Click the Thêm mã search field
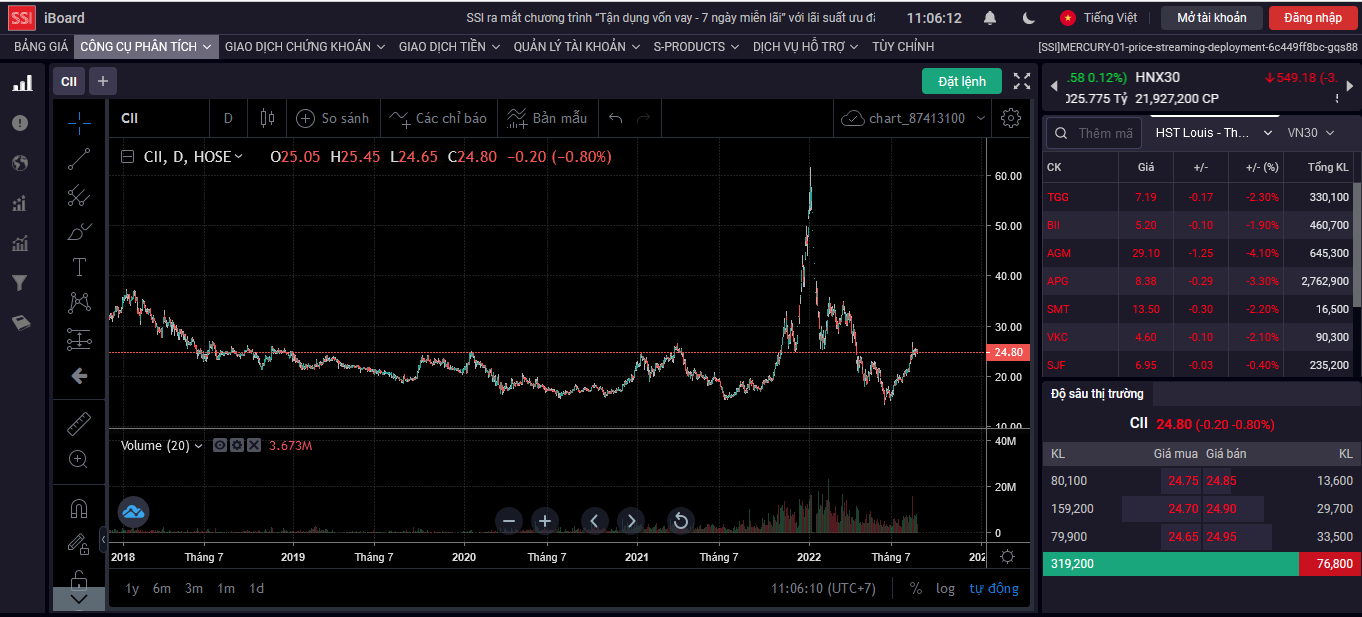Viewport: 1362px width, 617px height. coord(1094,133)
